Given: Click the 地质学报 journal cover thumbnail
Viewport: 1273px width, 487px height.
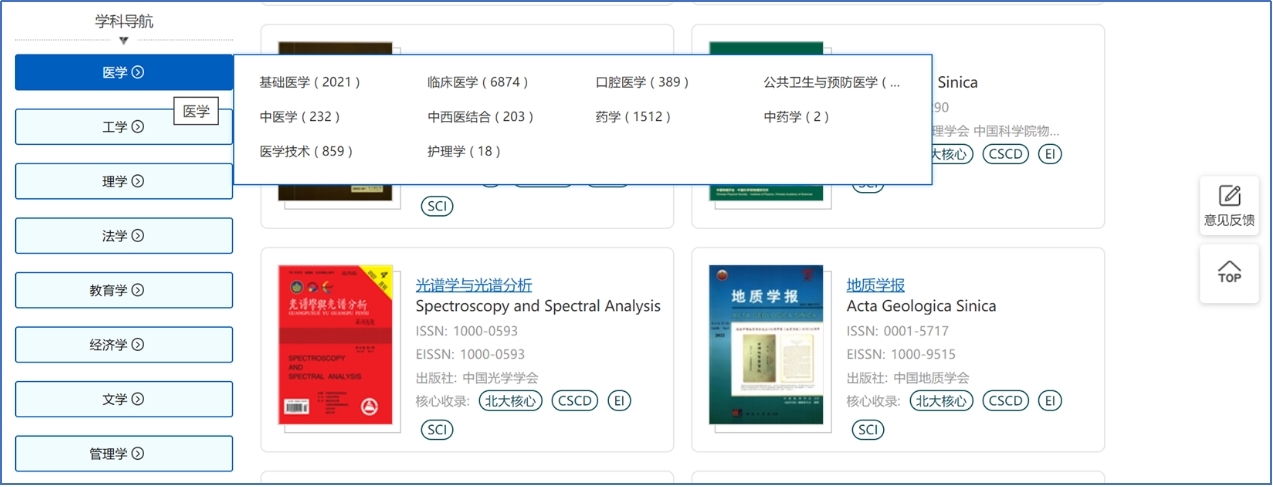Looking at the screenshot, I should (766, 345).
